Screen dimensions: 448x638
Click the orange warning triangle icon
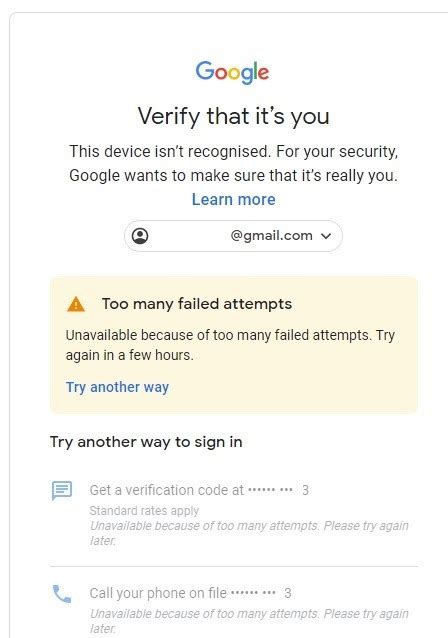[76, 304]
